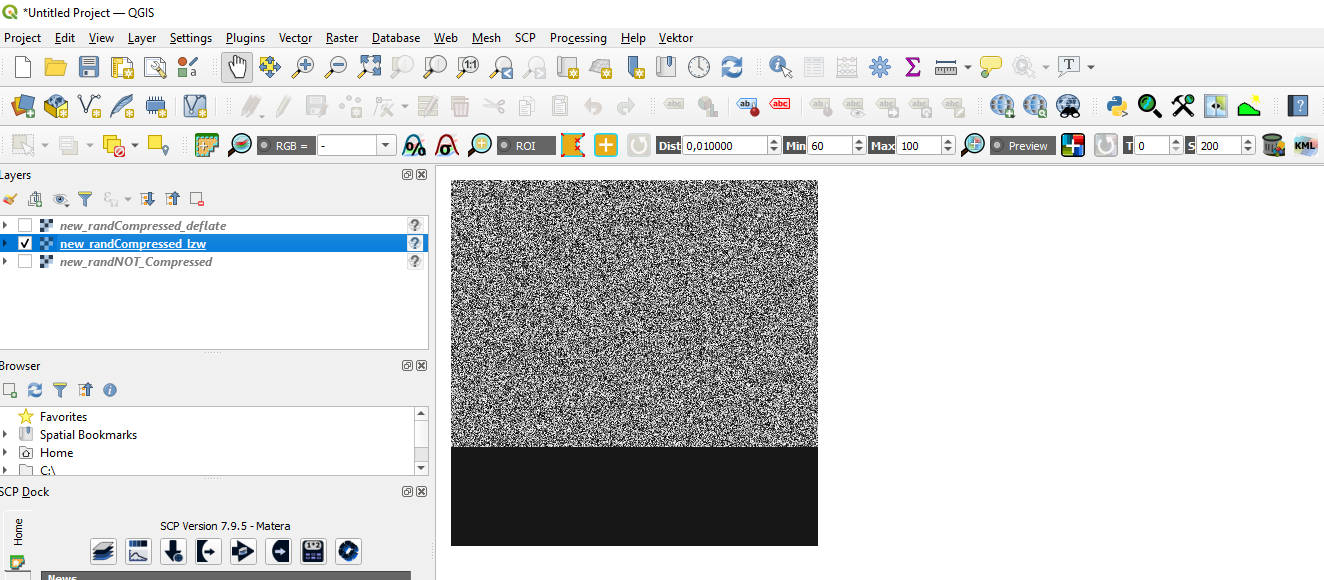The width and height of the screenshot is (1324, 580).
Task: Select the Identify Features tool
Action: pyautogui.click(x=779, y=66)
